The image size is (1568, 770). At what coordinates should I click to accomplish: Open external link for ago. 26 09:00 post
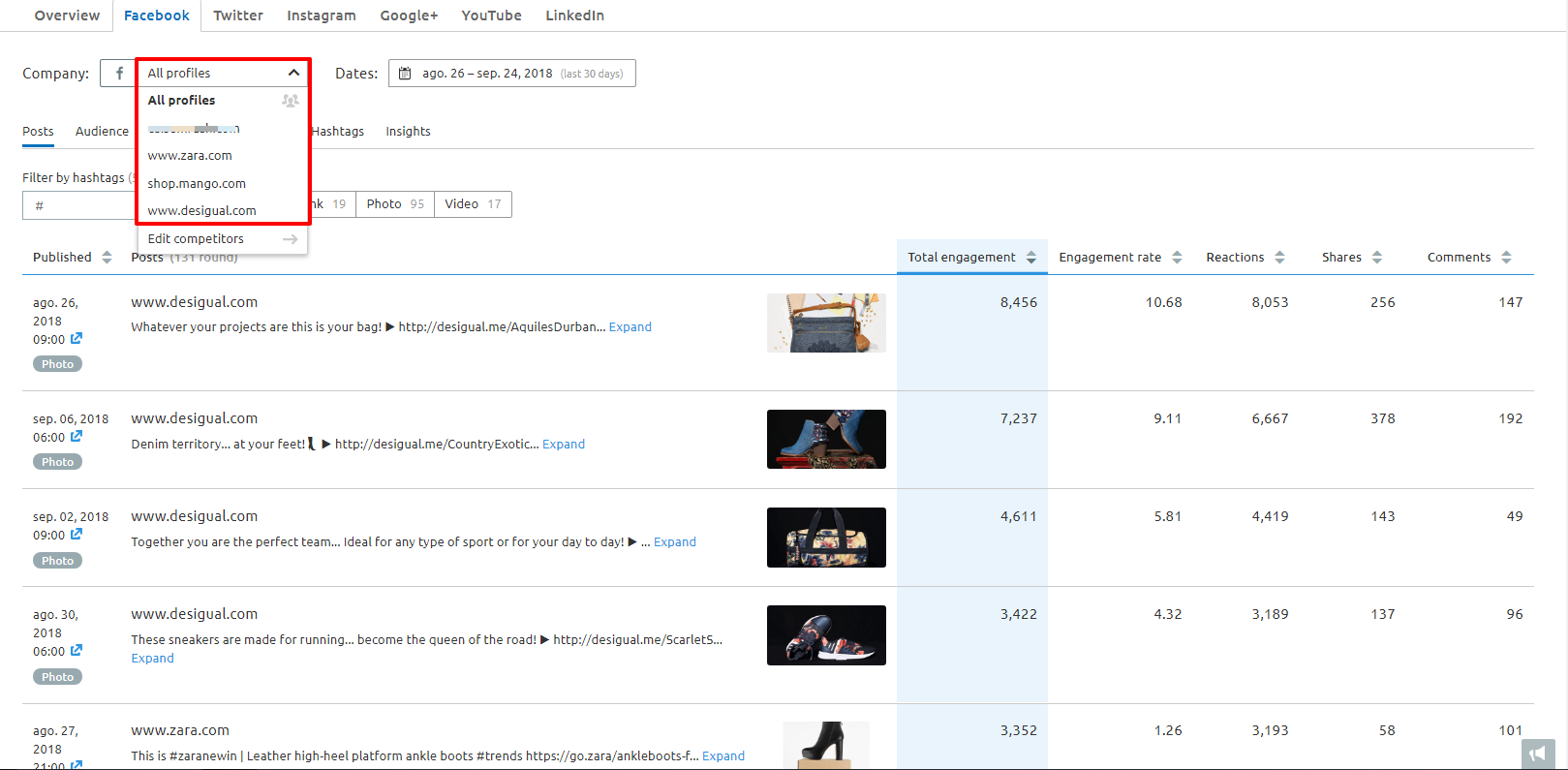pos(77,339)
